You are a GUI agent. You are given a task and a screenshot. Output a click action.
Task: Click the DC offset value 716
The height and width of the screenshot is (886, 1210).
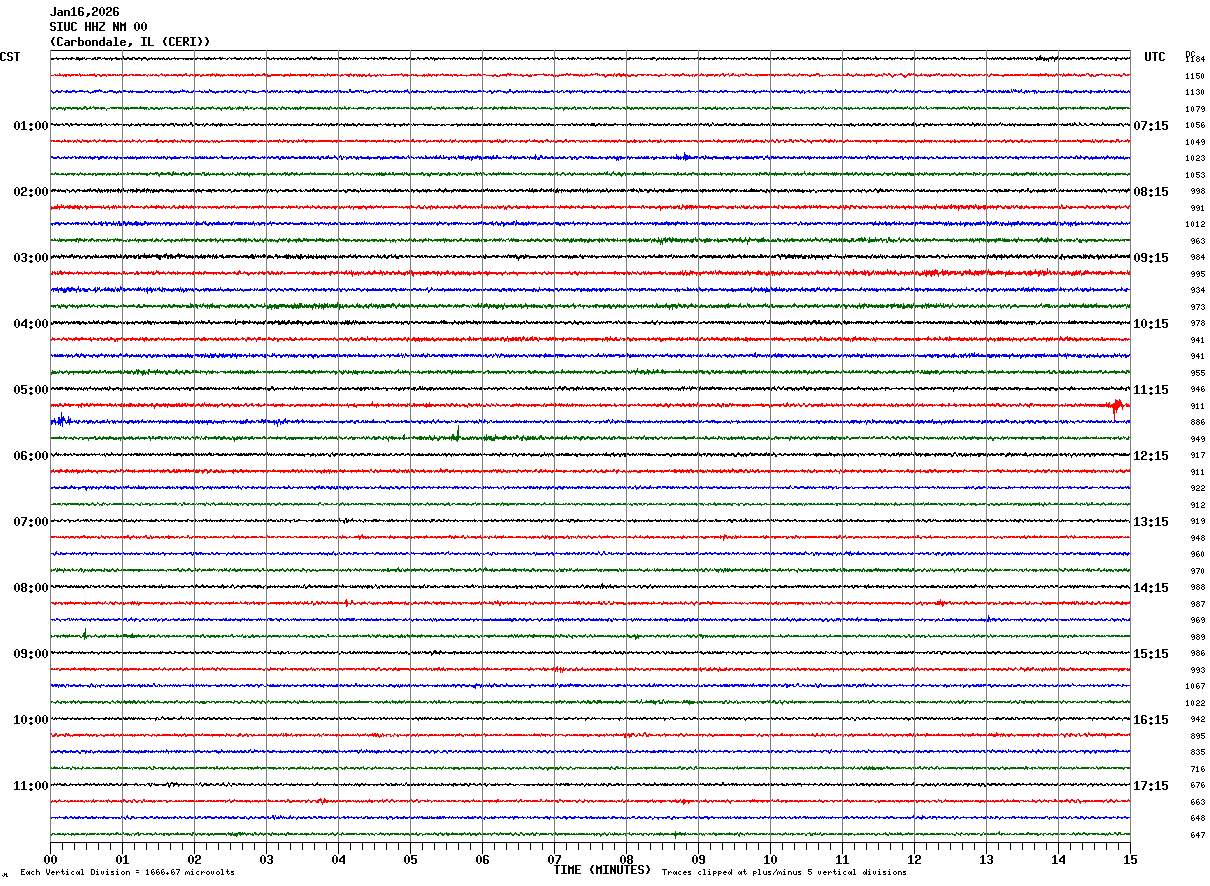[1197, 769]
